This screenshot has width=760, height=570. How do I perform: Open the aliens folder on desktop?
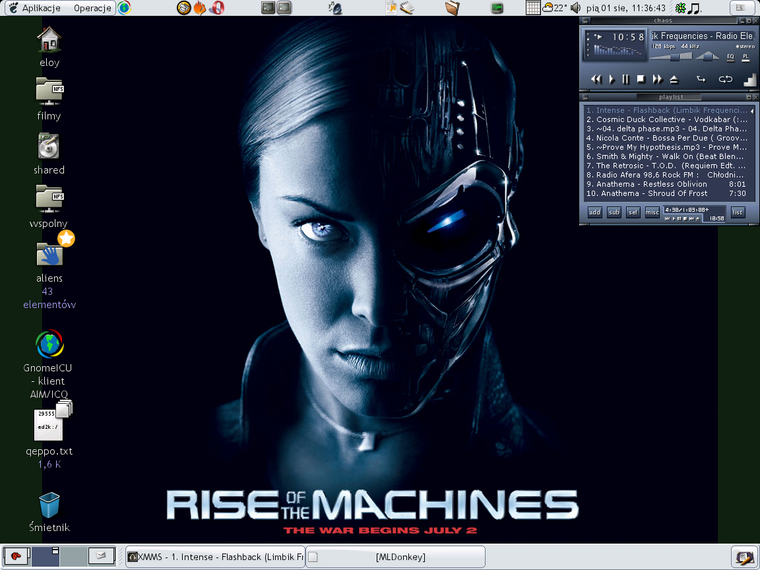[x=50, y=252]
